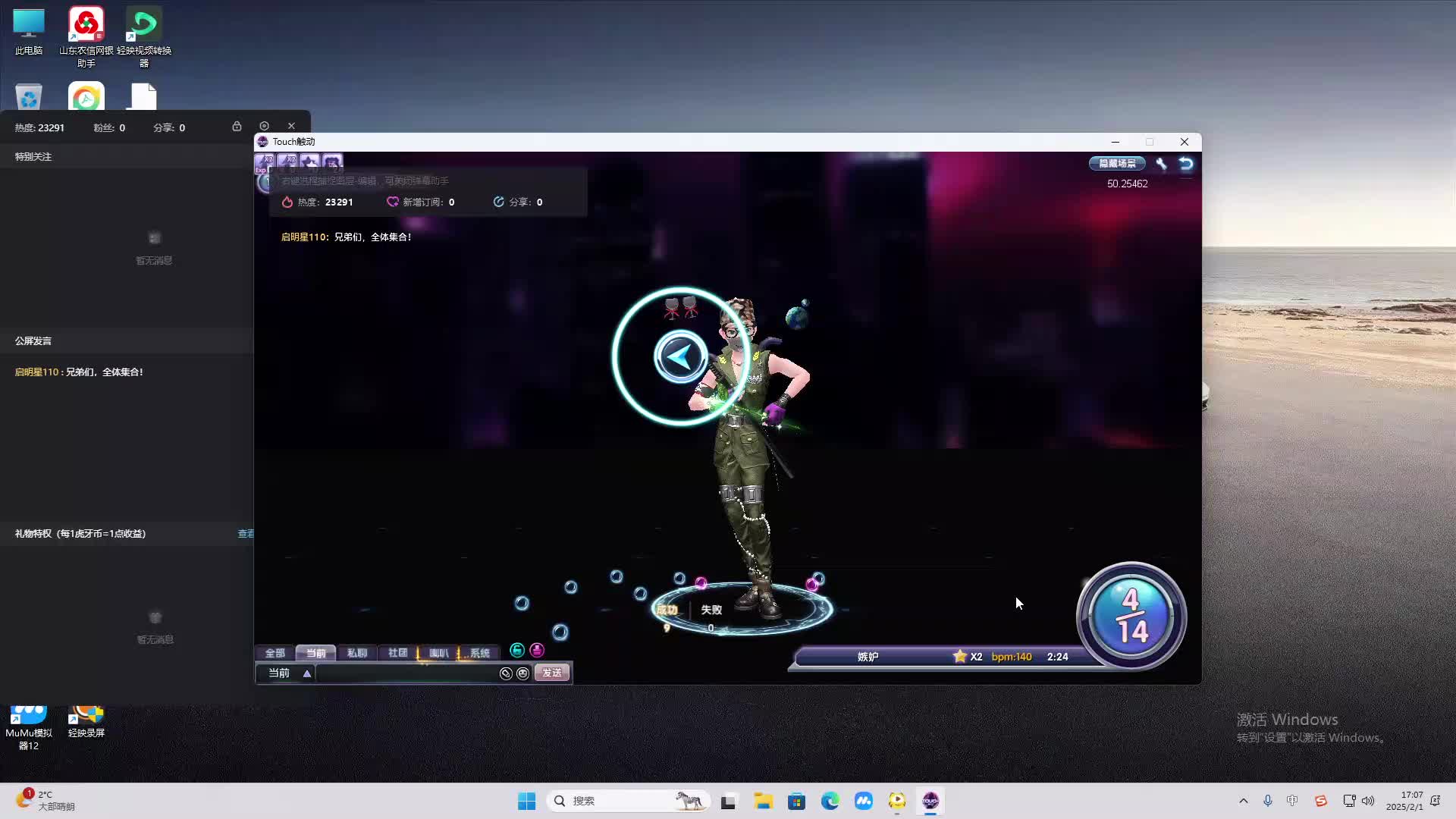Image resolution: width=1456 pixels, height=819 pixels.
Task: Click the return arrow icon at top right
Action: coord(1185,162)
